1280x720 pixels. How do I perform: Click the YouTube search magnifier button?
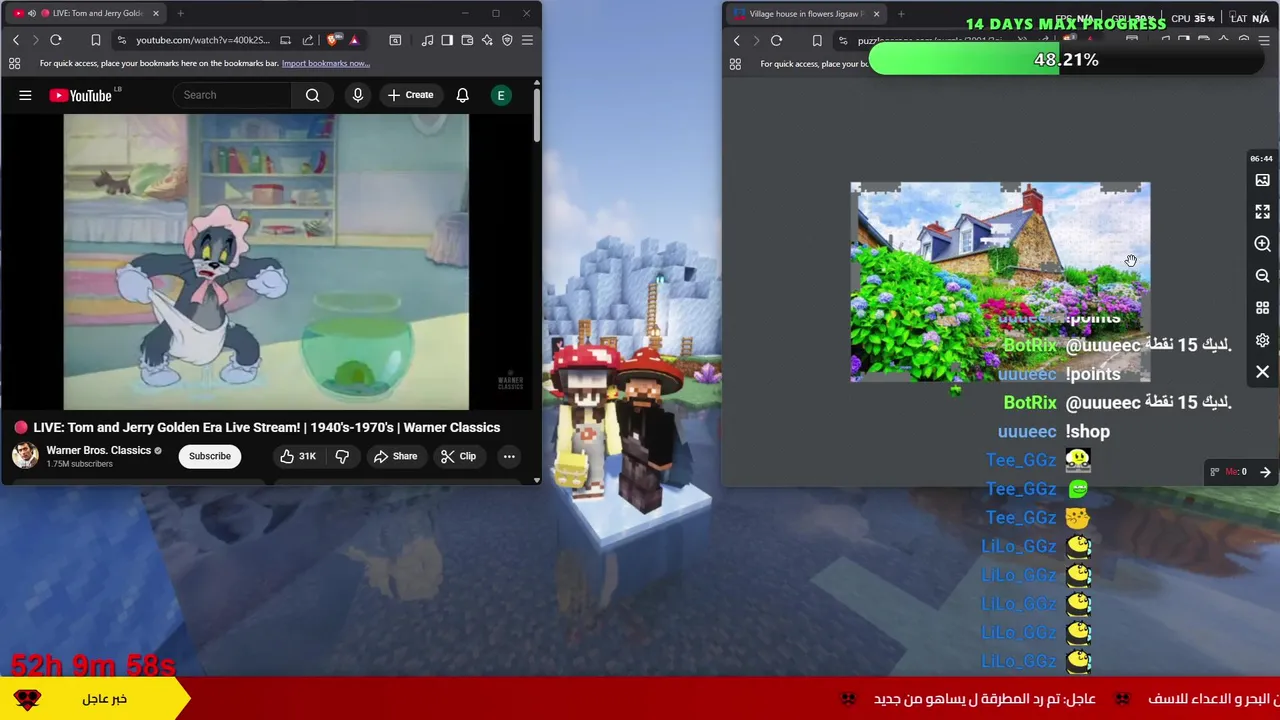point(313,95)
